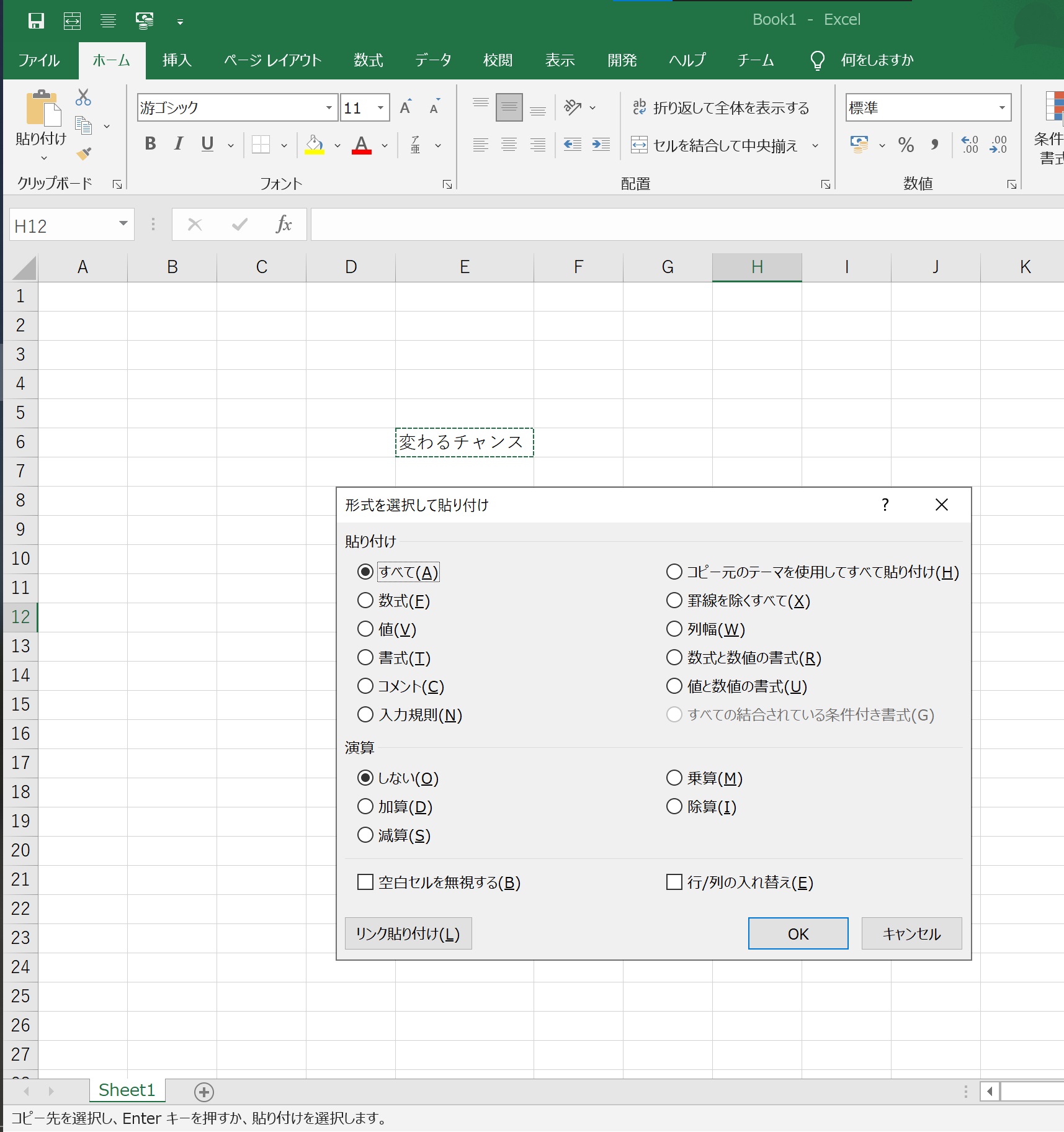Click the align left icon
This screenshot has height=1132, width=1064.
pos(480,145)
